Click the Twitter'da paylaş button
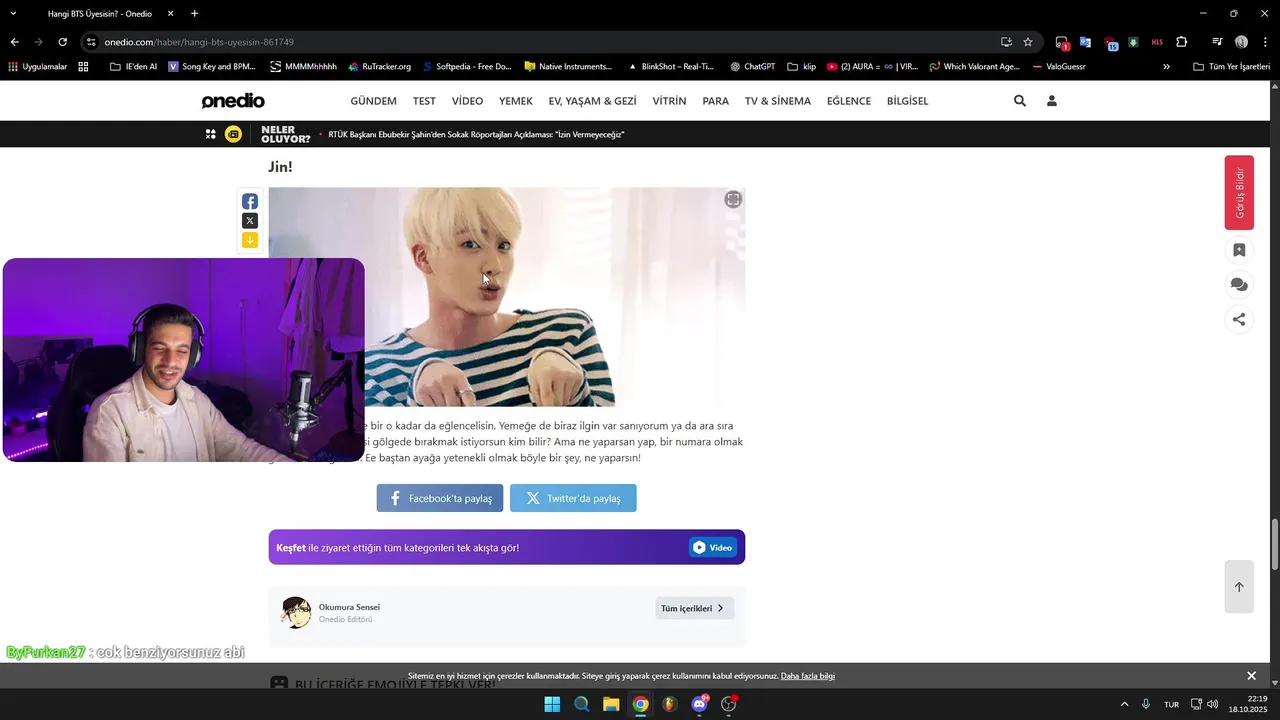Screen dimensions: 1280x720 coord(573,498)
